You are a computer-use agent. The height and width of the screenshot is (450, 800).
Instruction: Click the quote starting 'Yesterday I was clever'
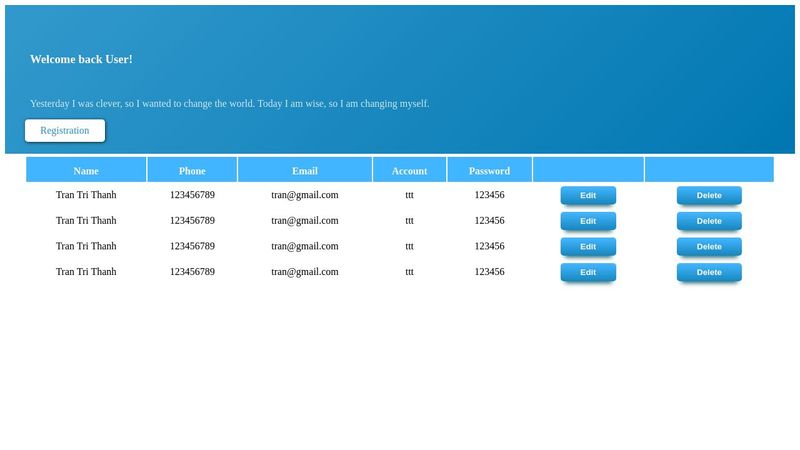coord(230,104)
